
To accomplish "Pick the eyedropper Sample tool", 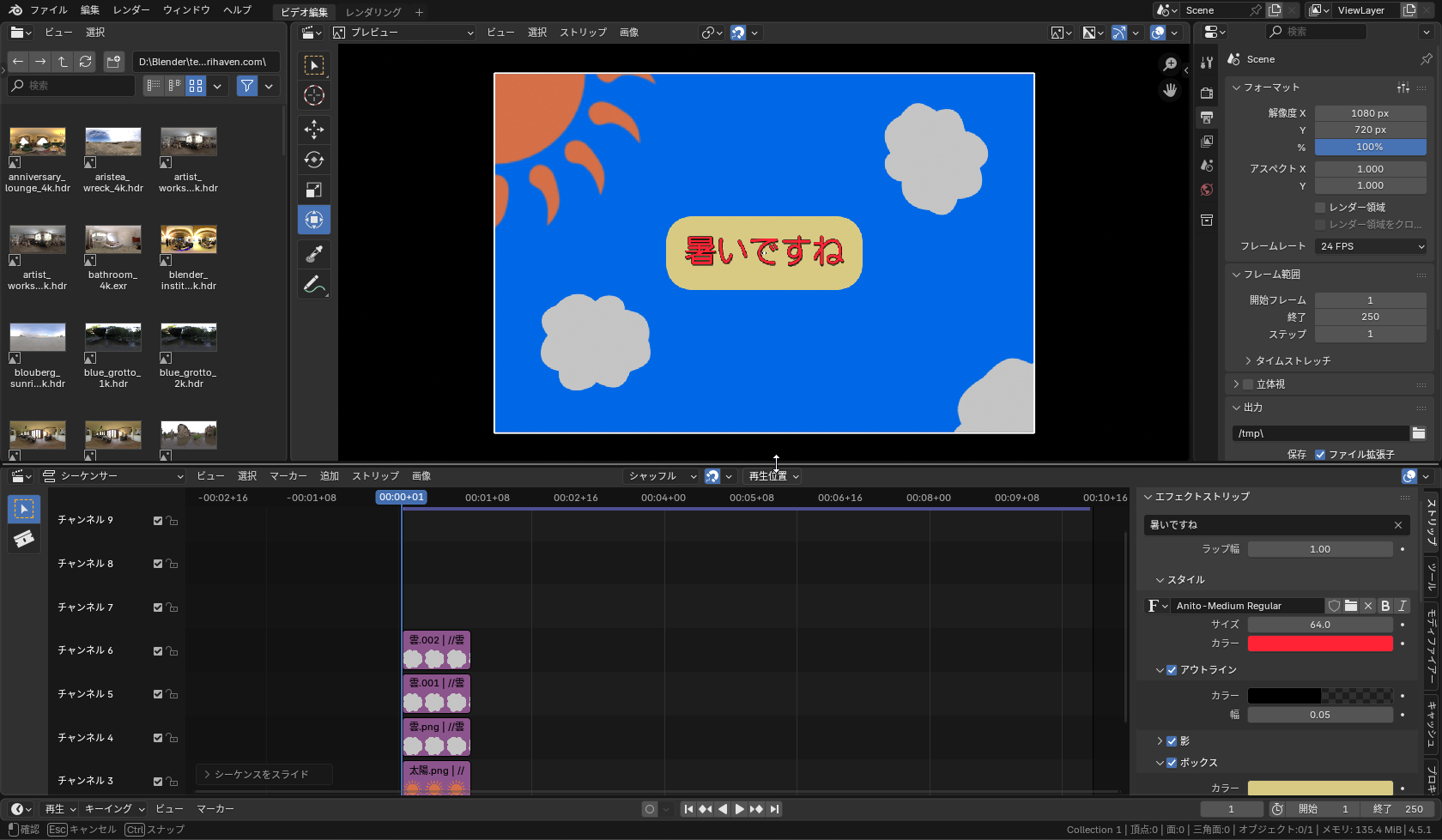I will [314, 254].
